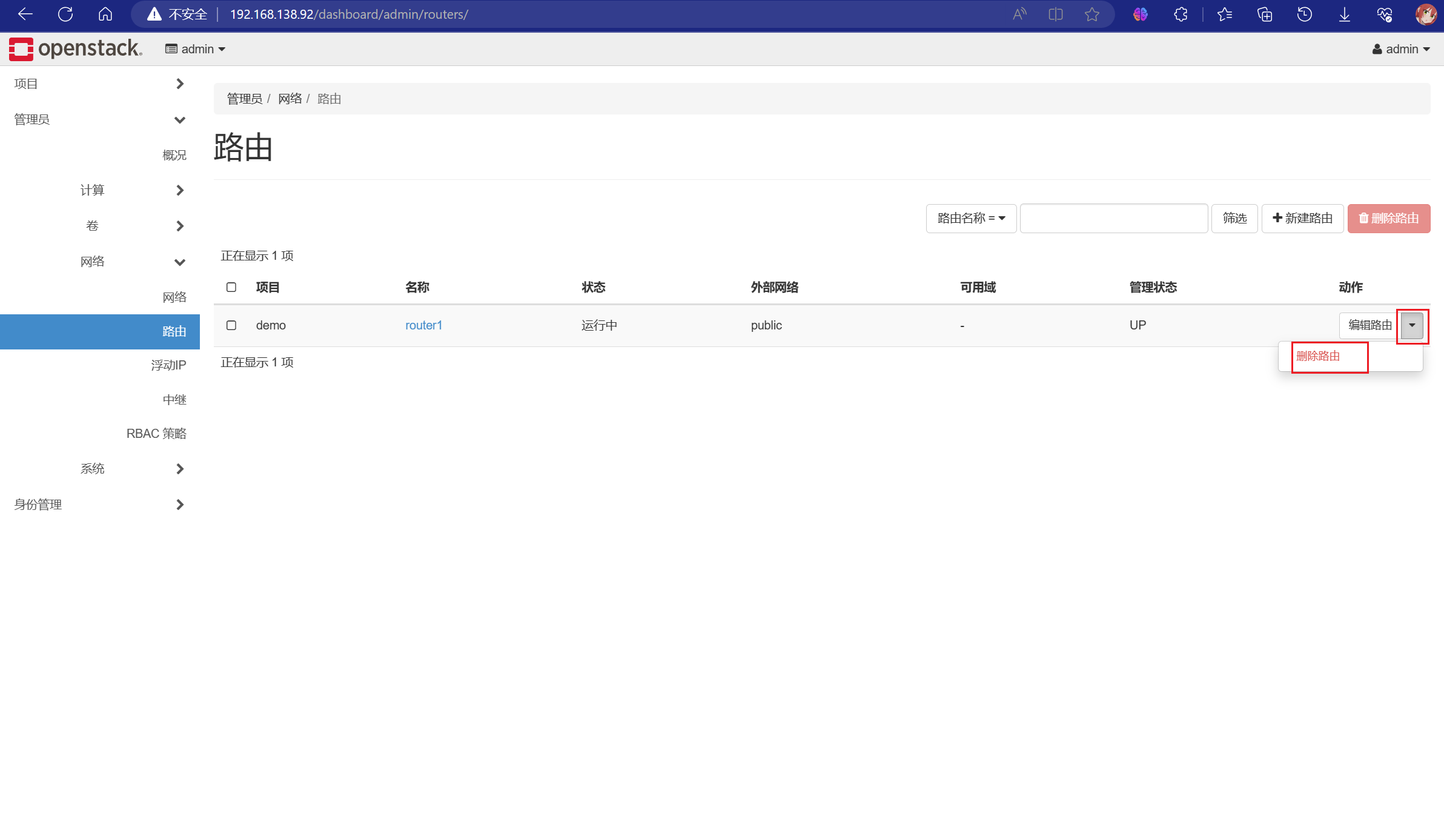Image resolution: width=1444 pixels, height=840 pixels.
Task: Open the 路由名称 filter dropdown
Action: (971, 218)
